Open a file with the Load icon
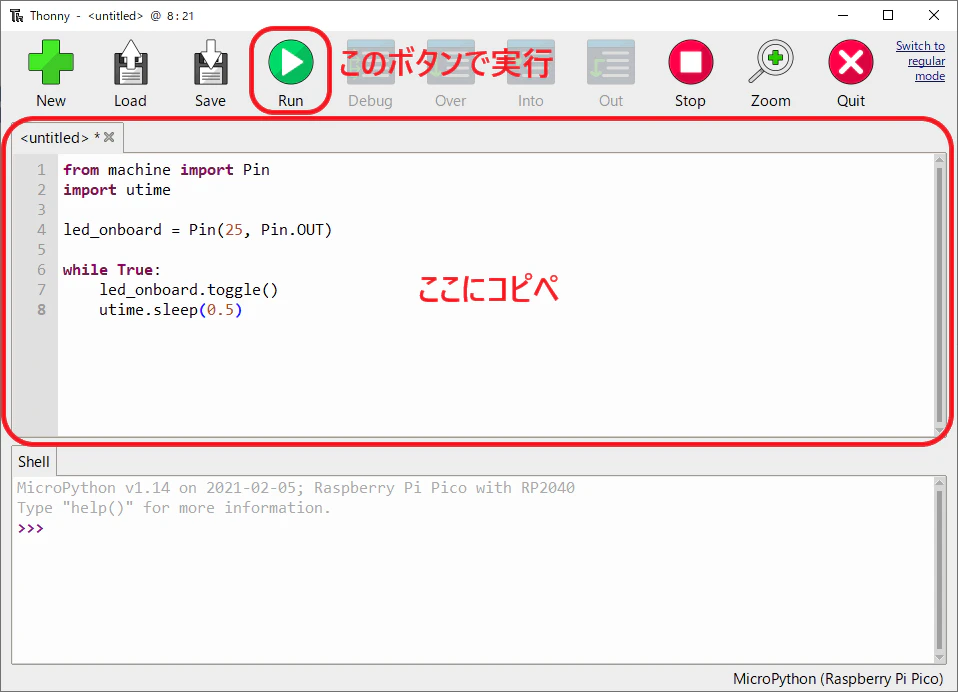The image size is (958, 692). [x=130, y=62]
